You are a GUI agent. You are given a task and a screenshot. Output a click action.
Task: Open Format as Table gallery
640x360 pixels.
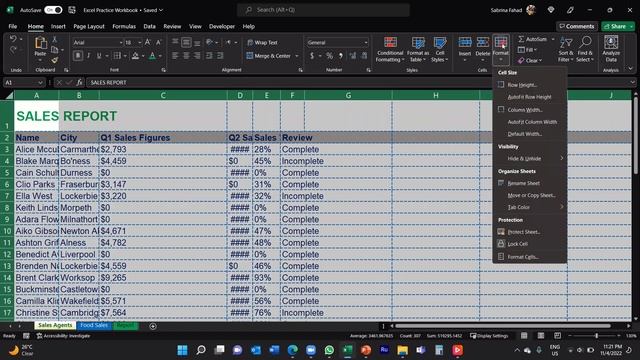[x=418, y=49]
